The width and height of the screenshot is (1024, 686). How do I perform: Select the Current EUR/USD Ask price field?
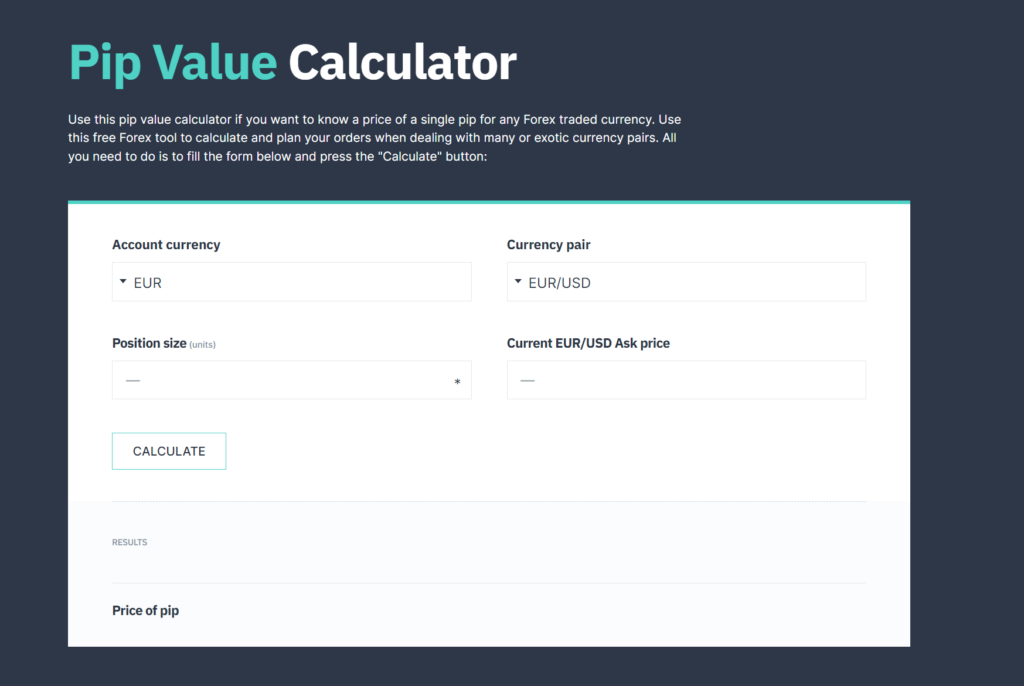click(x=686, y=380)
